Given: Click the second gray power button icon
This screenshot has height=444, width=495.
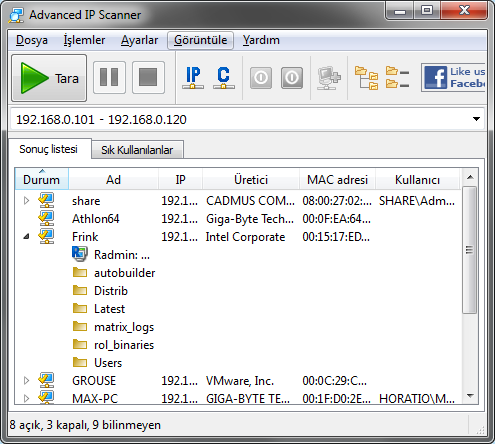Looking at the screenshot, I should click(292, 78).
